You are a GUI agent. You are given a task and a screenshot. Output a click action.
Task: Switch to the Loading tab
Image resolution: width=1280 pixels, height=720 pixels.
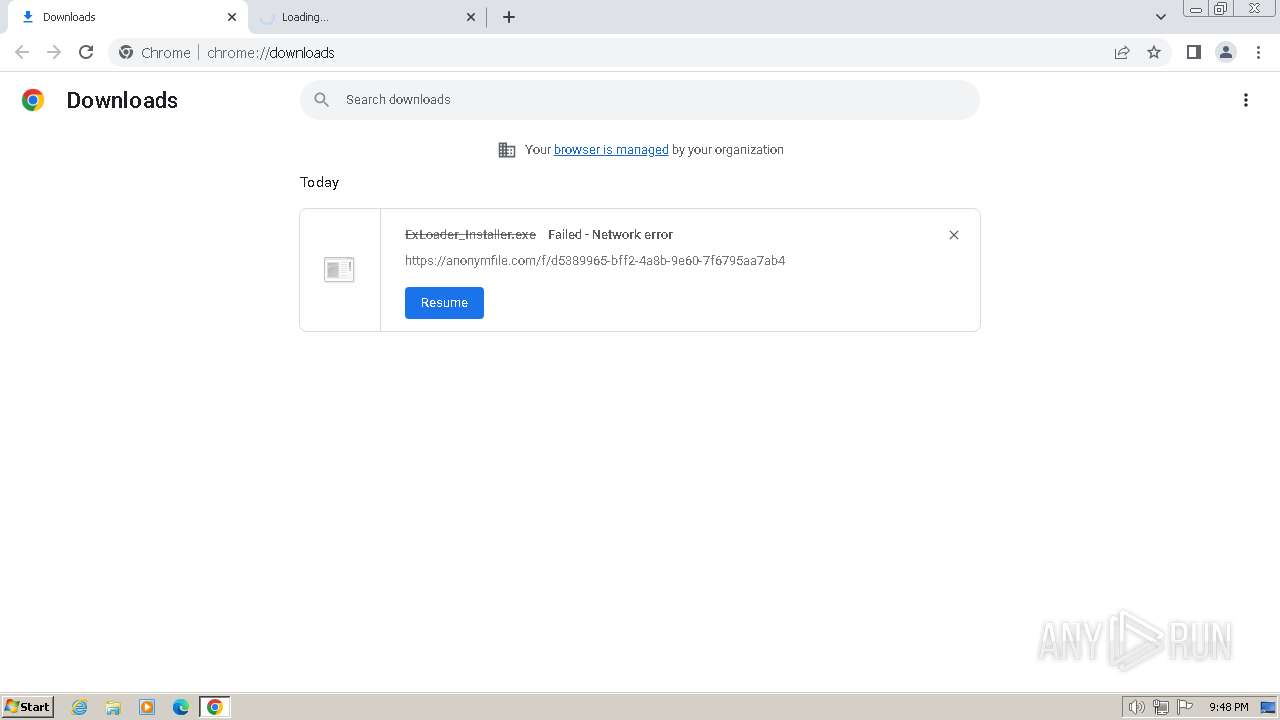pyautogui.click(x=365, y=17)
